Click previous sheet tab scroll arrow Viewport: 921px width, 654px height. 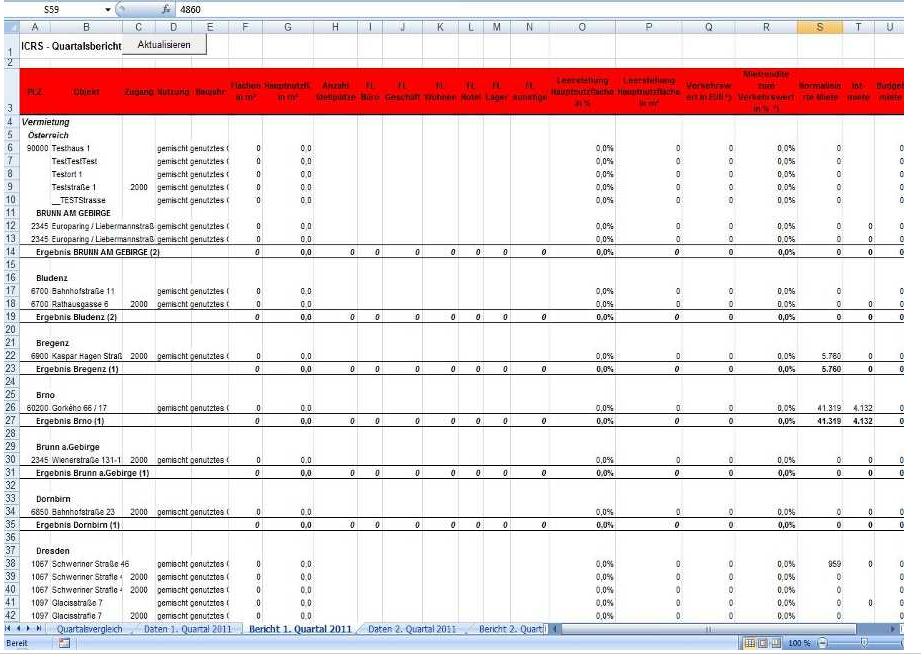coord(18,629)
